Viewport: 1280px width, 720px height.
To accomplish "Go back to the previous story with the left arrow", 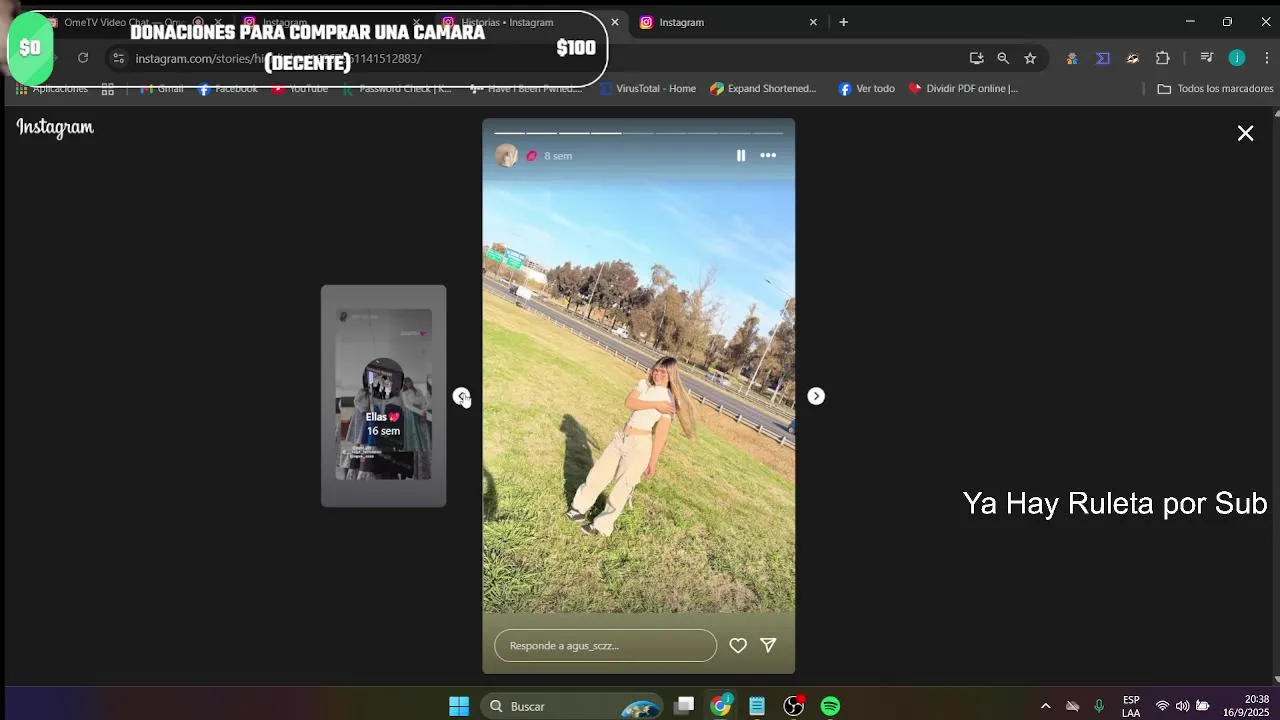I will click(x=461, y=396).
